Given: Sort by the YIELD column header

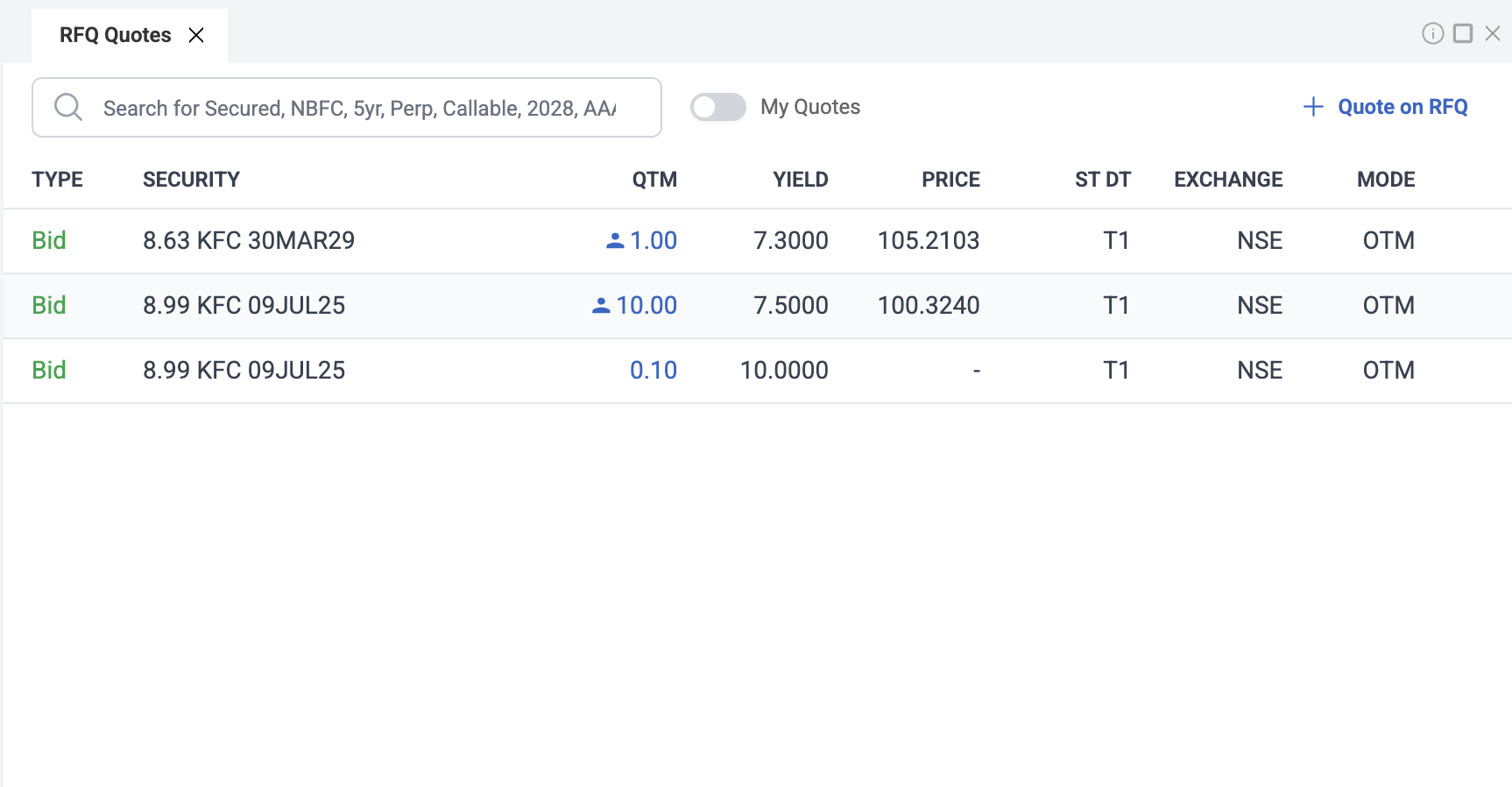Looking at the screenshot, I should click(800, 180).
